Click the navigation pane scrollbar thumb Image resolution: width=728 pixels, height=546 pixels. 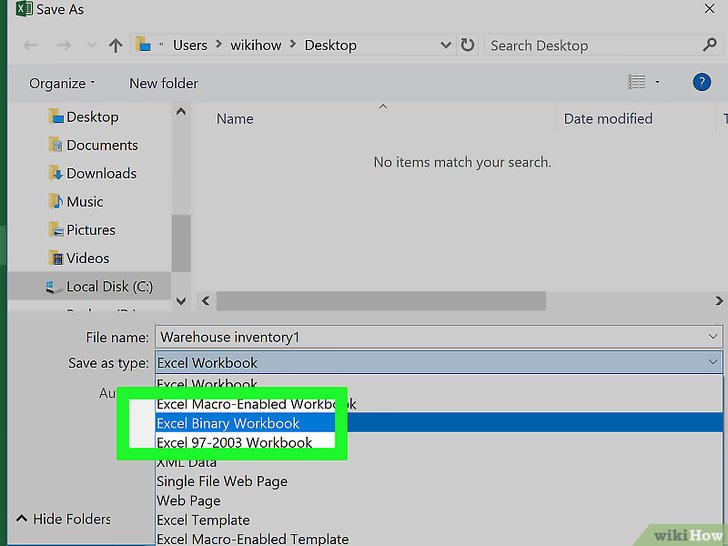point(181,243)
